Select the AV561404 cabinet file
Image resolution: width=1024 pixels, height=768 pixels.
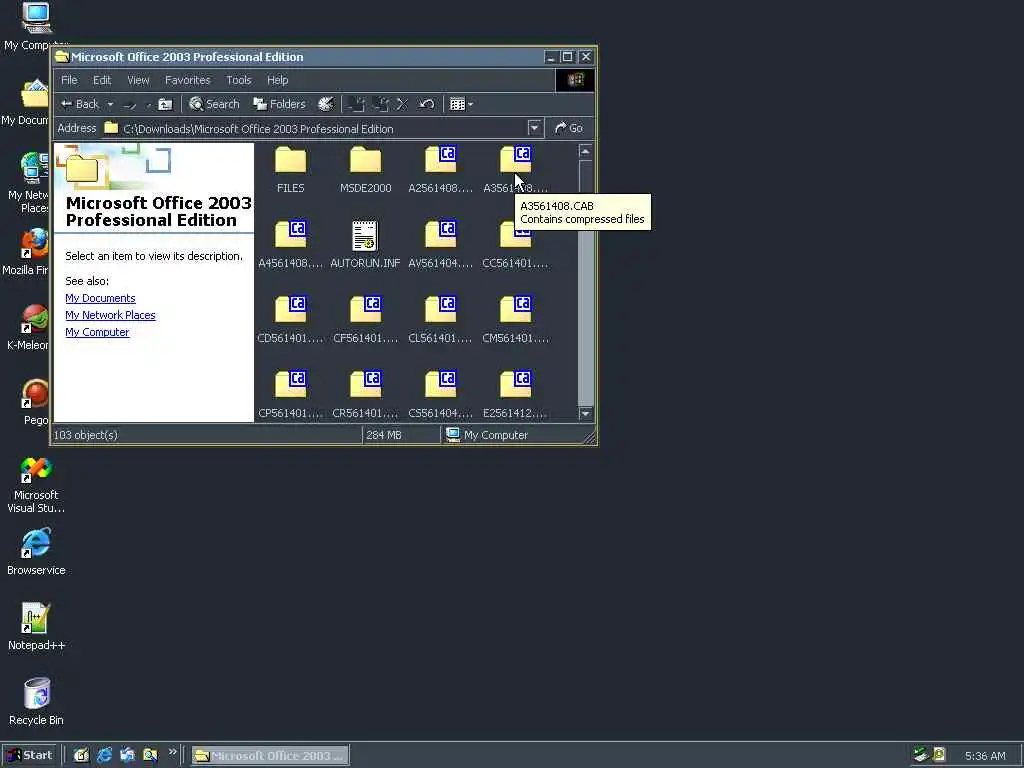(x=440, y=244)
